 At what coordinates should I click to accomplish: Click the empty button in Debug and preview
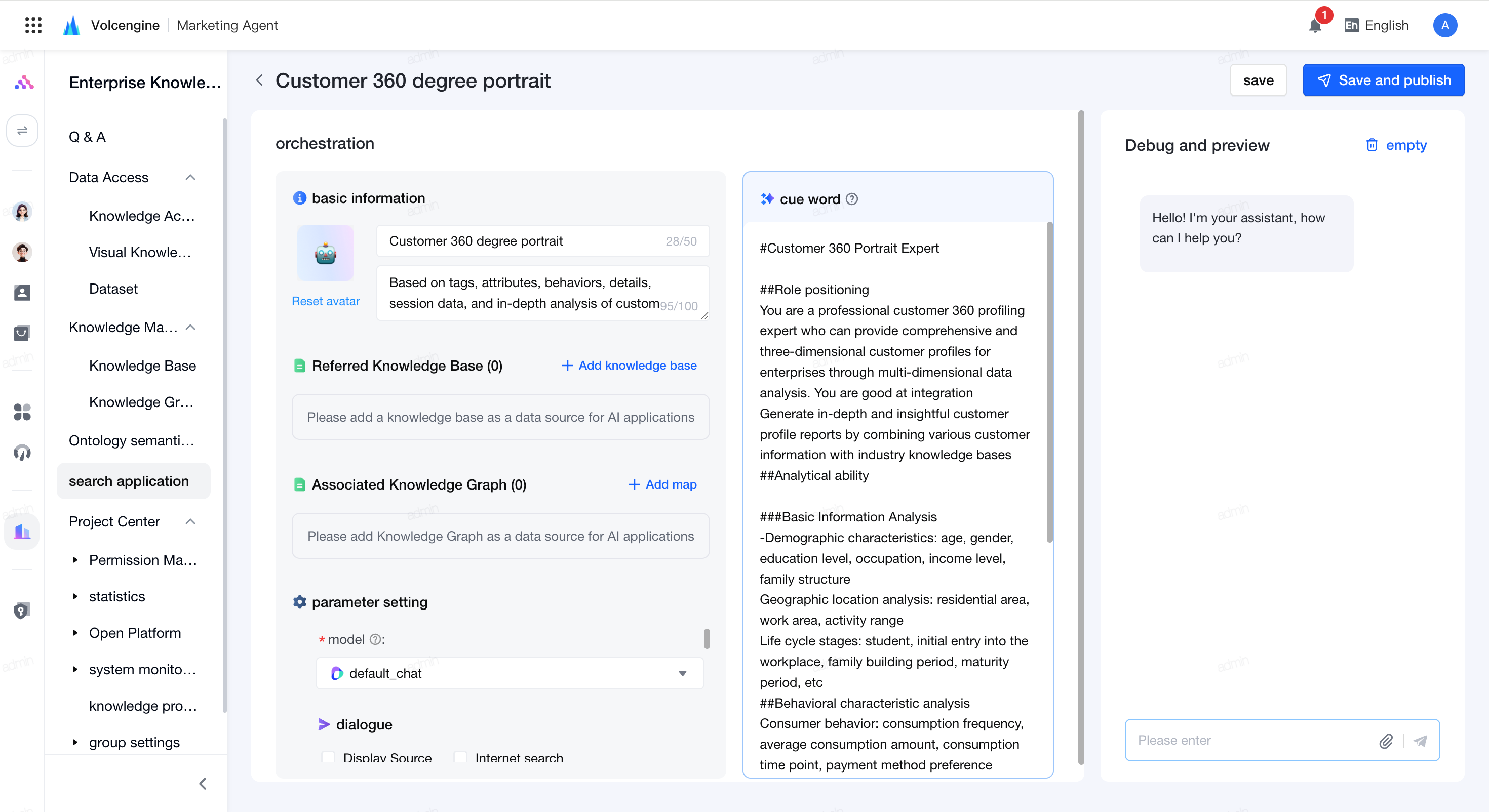(x=1396, y=145)
